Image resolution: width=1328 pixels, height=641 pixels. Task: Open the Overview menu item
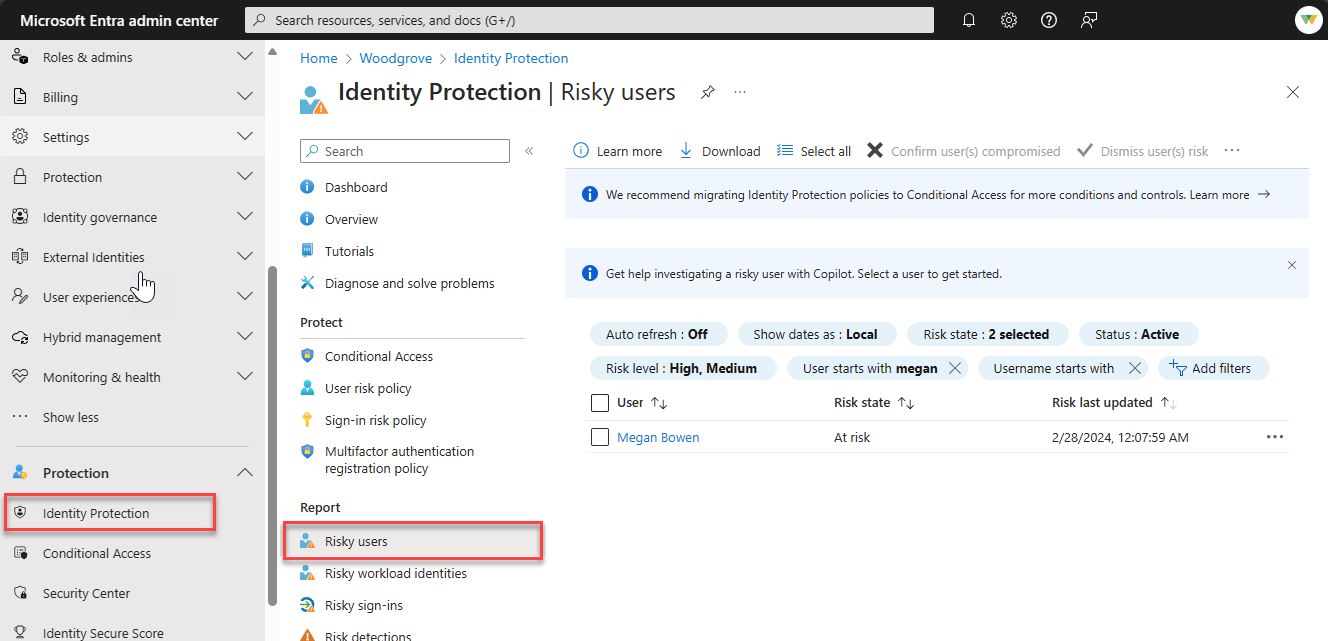(x=351, y=219)
